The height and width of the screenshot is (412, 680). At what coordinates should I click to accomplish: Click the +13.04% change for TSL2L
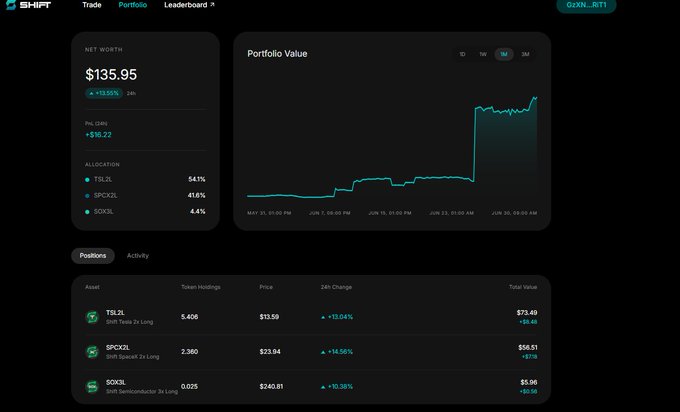point(337,317)
